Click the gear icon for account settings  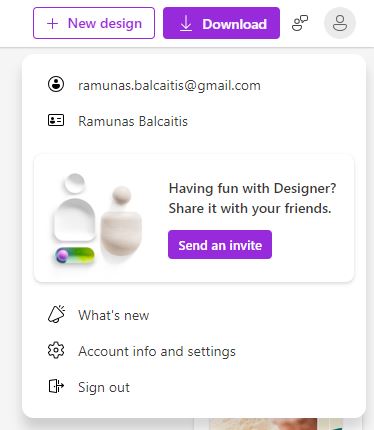tap(56, 350)
